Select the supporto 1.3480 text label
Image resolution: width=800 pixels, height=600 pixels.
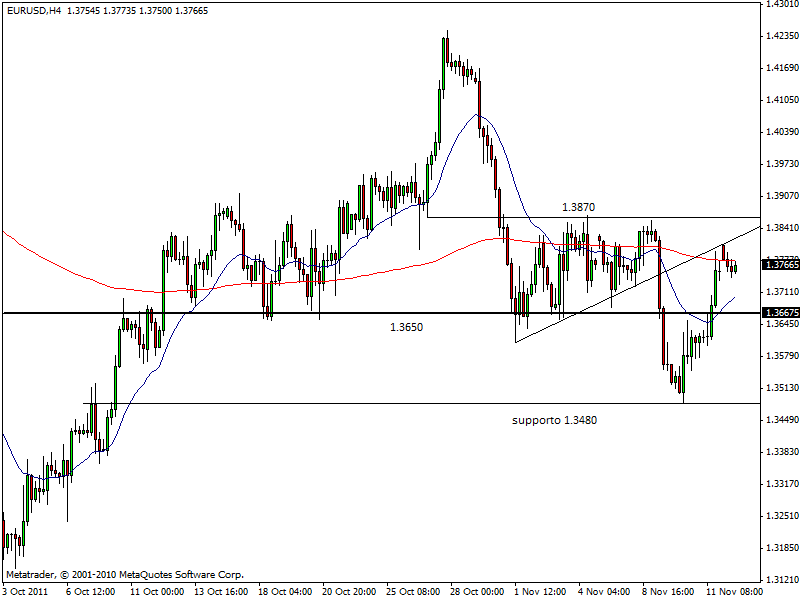point(554,420)
